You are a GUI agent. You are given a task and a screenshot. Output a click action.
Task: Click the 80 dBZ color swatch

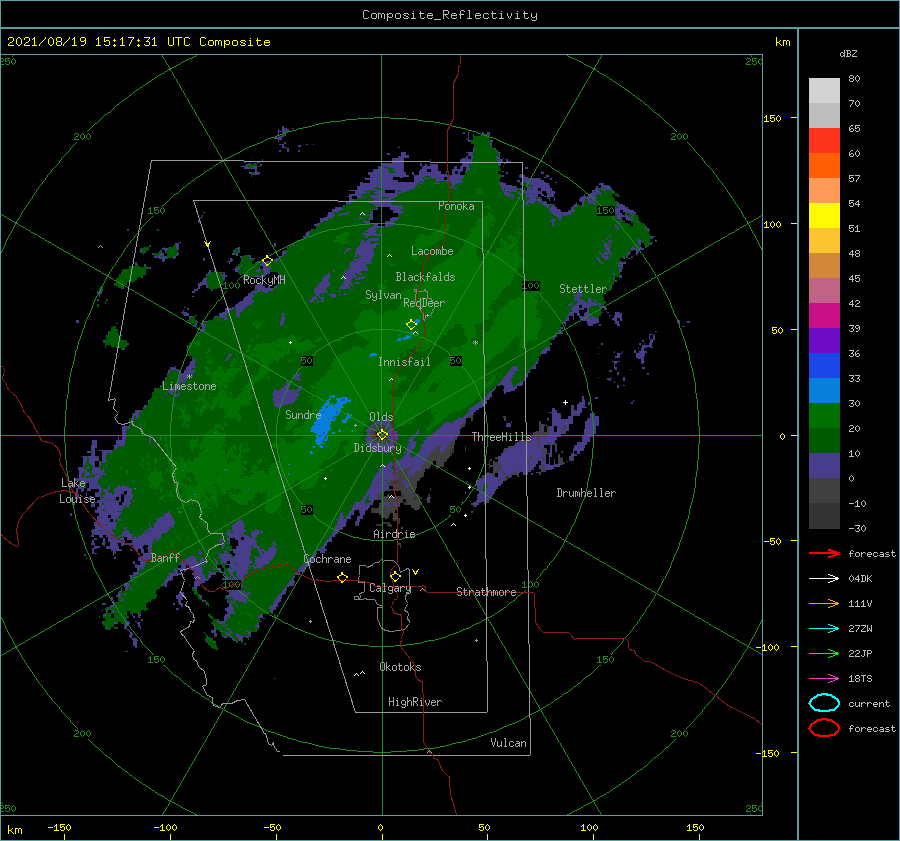point(824,90)
